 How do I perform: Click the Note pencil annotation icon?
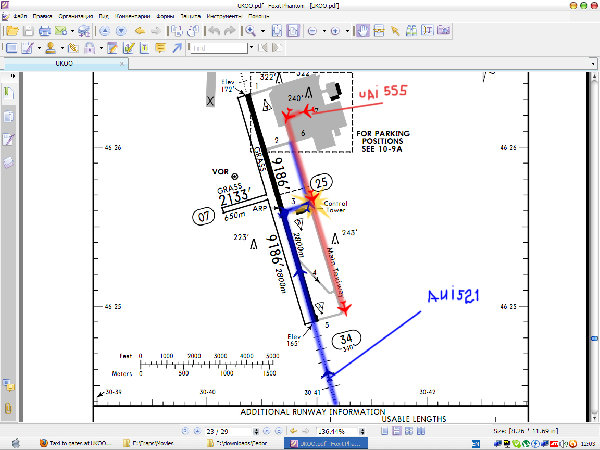point(112,48)
